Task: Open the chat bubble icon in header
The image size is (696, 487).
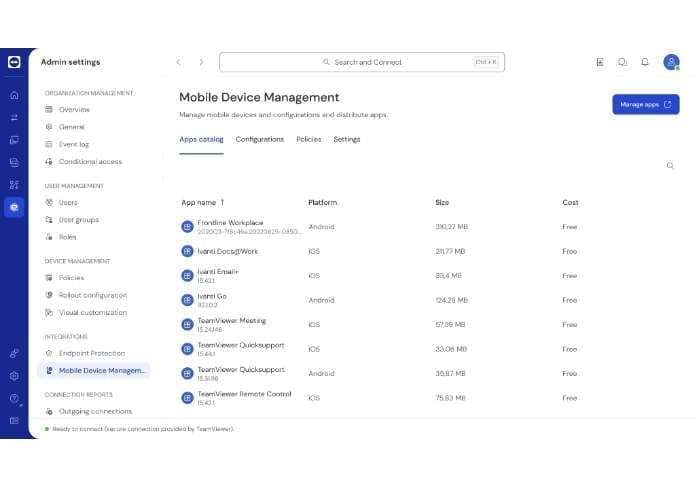Action: point(622,62)
